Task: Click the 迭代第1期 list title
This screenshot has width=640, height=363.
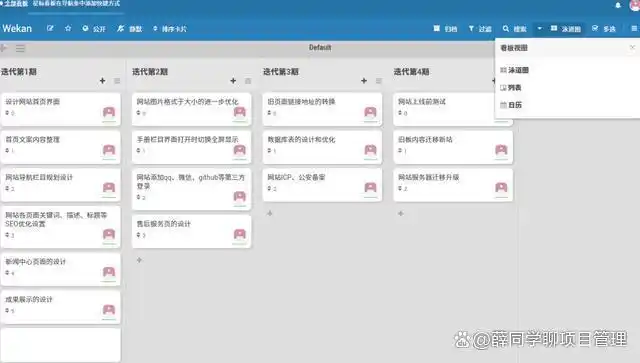Action: 19,72
